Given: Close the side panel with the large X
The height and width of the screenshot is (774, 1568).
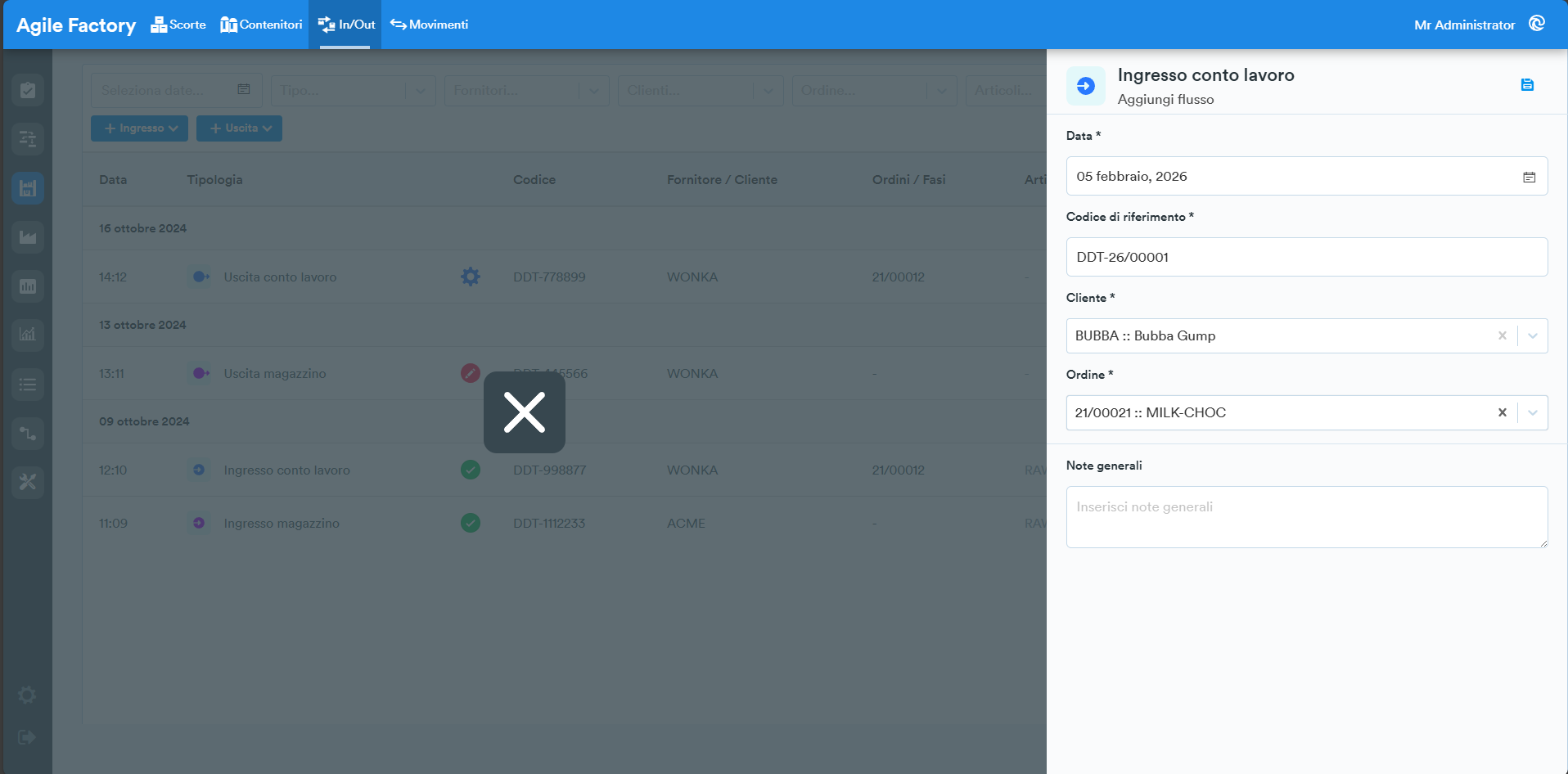Looking at the screenshot, I should pos(525,412).
